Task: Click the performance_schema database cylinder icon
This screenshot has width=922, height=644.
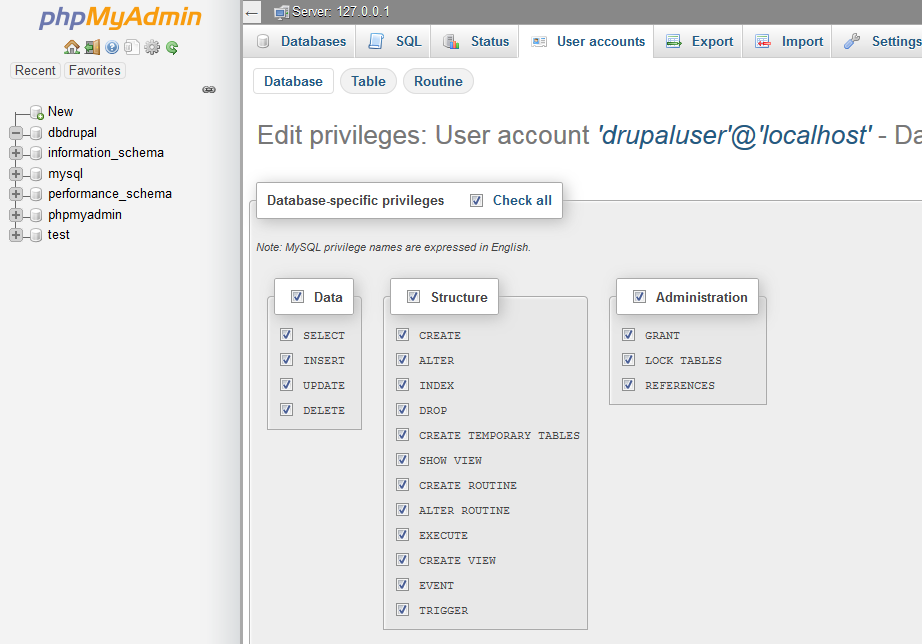Action: point(36,194)
